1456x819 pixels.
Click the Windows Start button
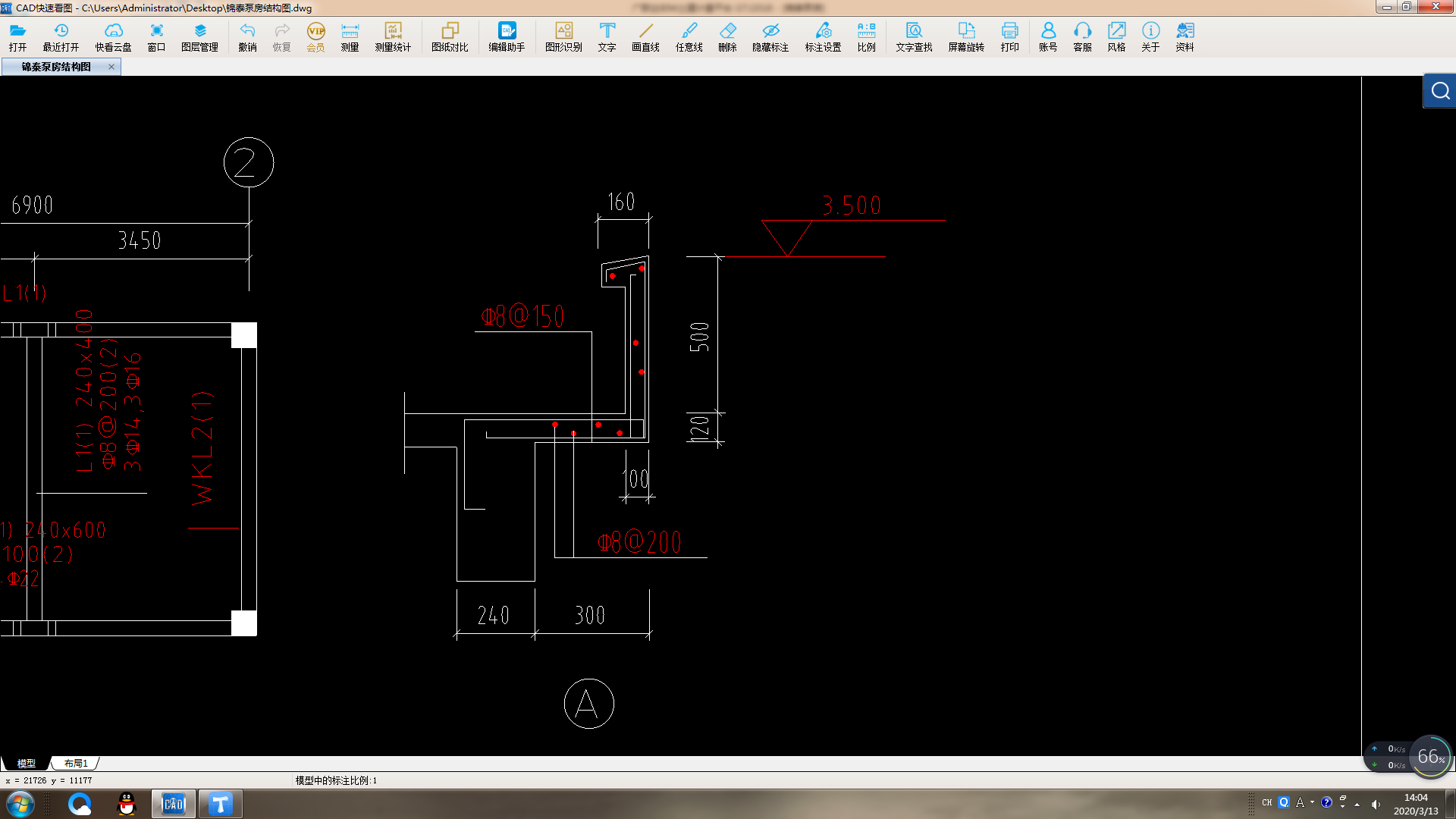[20, 804]
